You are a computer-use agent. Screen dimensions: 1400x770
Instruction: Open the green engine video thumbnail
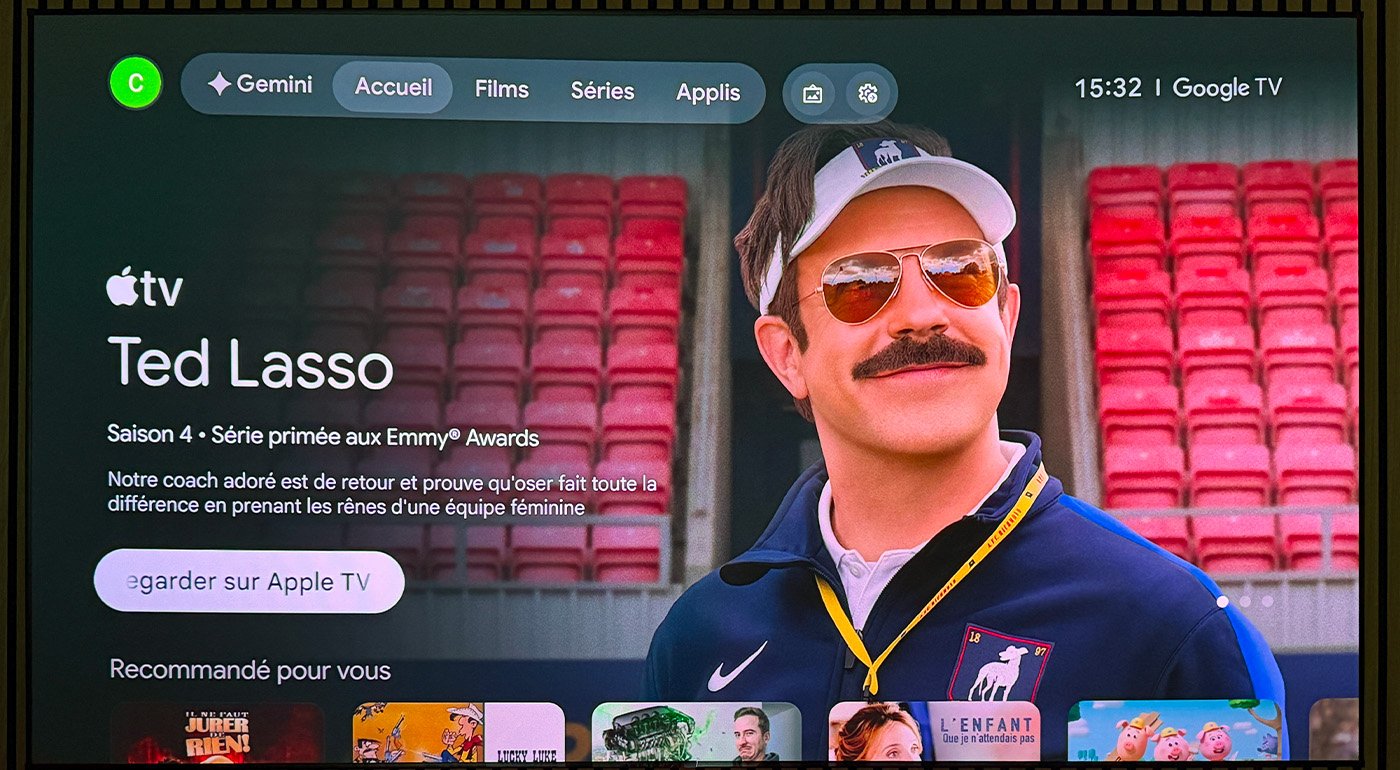(x=697, y=733)
